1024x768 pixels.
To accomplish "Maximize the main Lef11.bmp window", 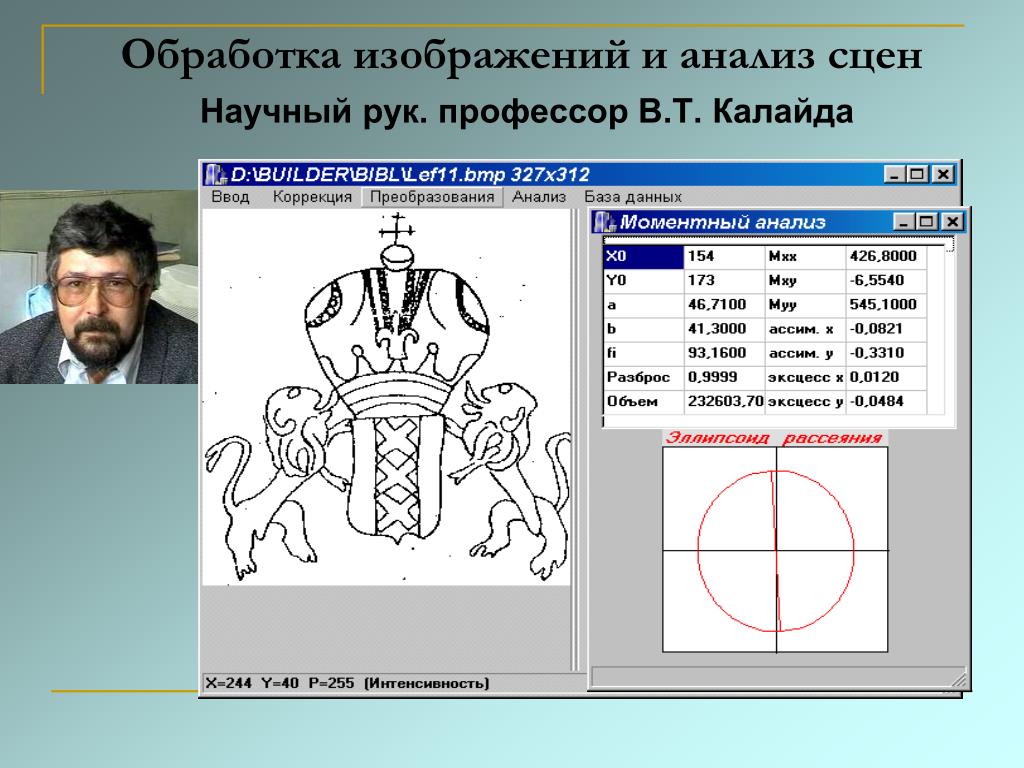I will tap(918, 174).
